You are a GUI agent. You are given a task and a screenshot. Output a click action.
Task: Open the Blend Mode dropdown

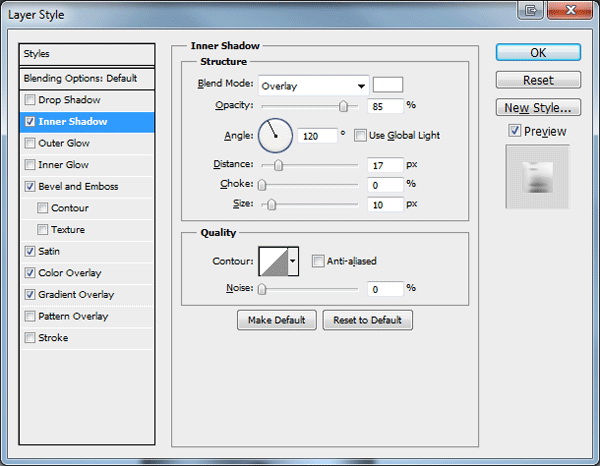coord(313,86)
